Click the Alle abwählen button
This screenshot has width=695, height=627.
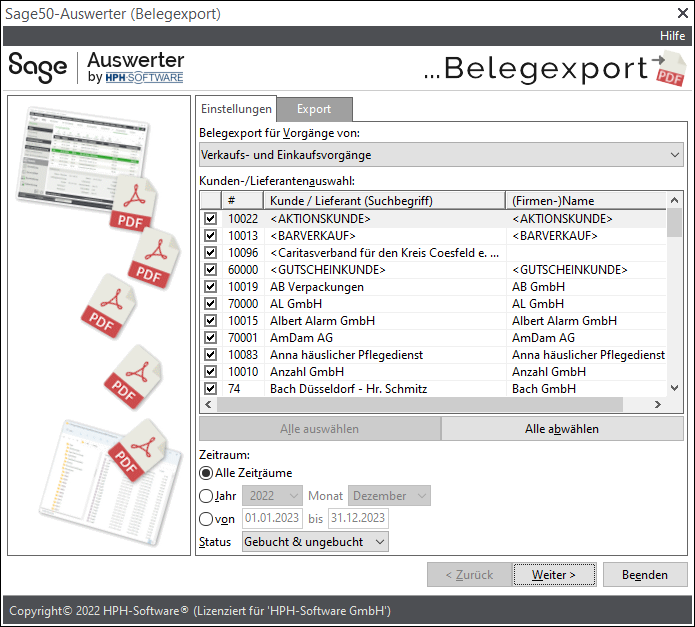pos(562,428)
